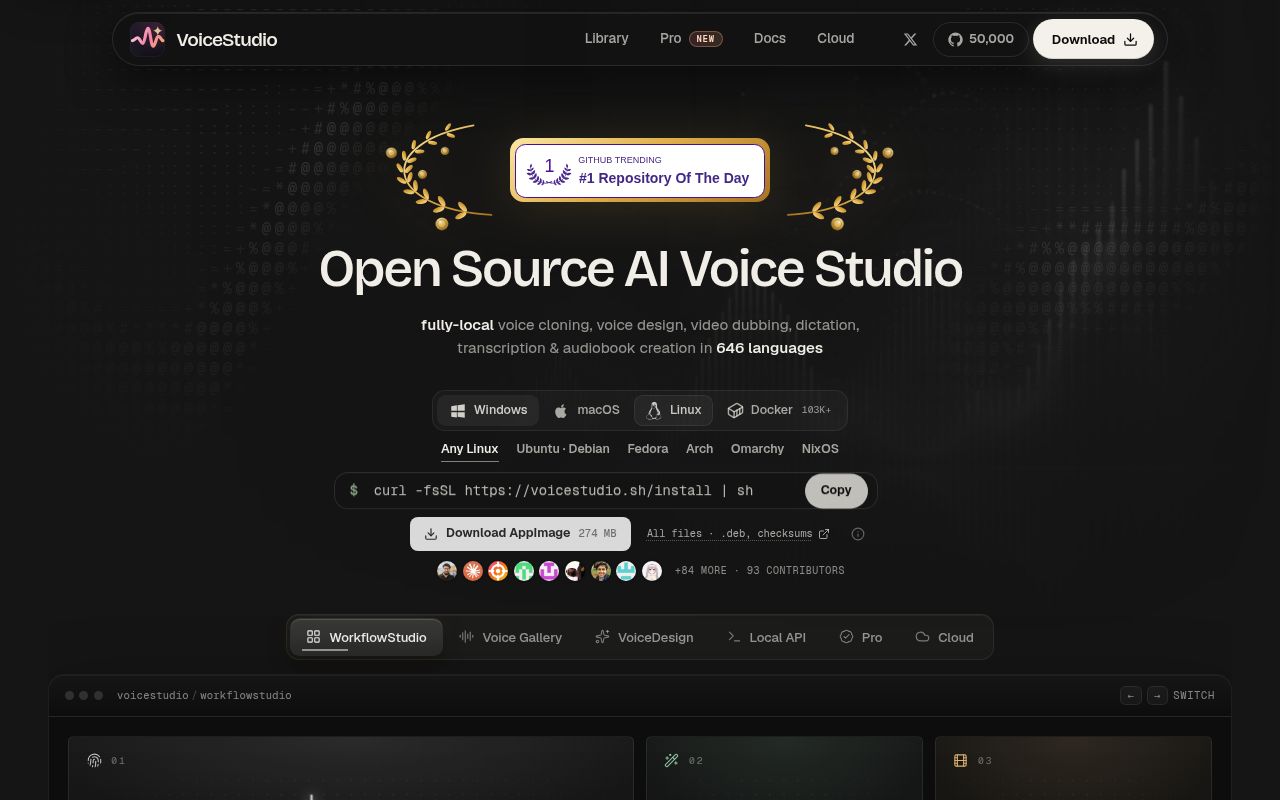This screenshot has width=1280, height=800.
Task: Choose the NixOS distro tab
Action: (820, 449)
